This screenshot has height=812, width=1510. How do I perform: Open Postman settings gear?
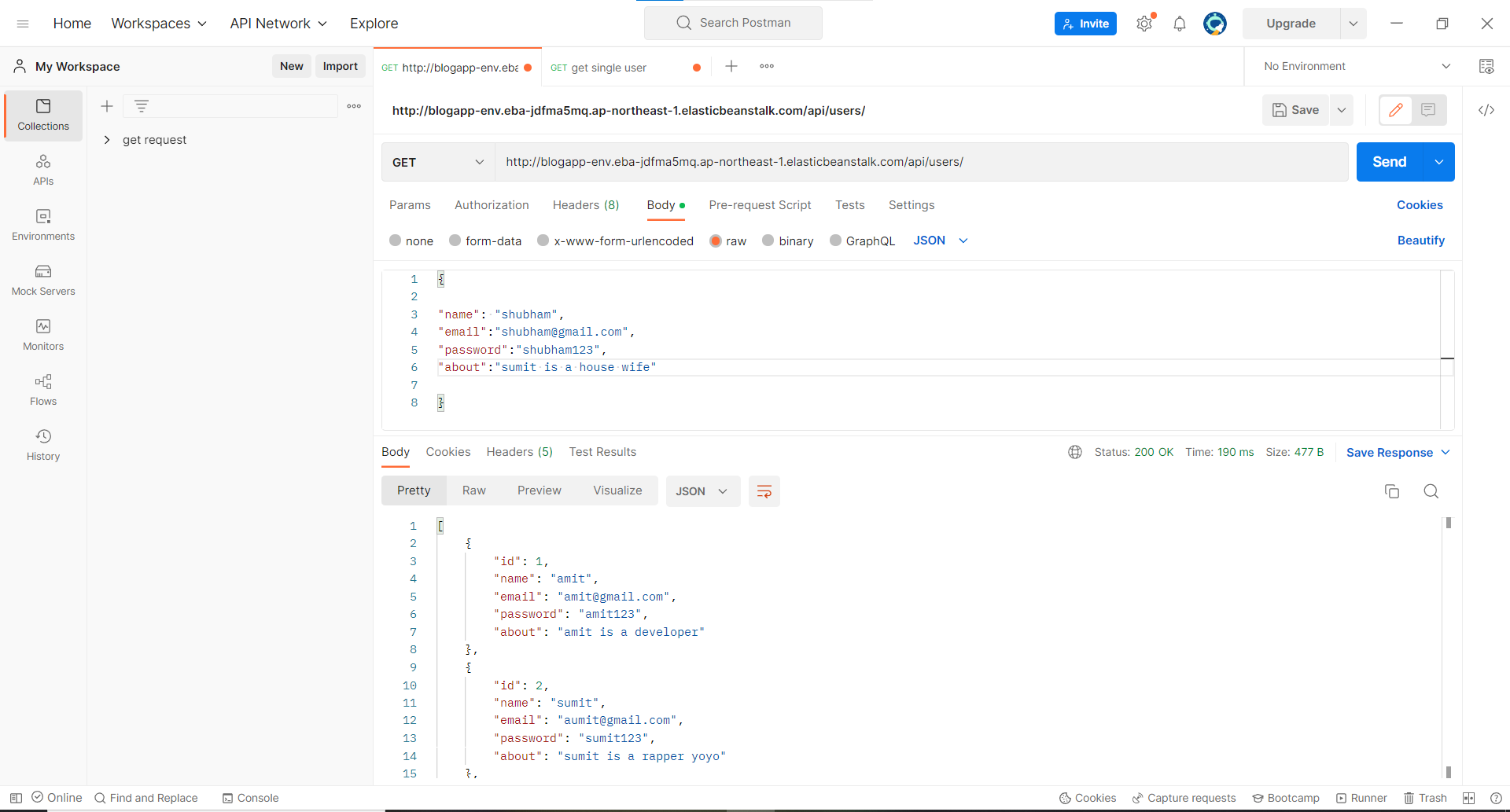point(1144,23)
